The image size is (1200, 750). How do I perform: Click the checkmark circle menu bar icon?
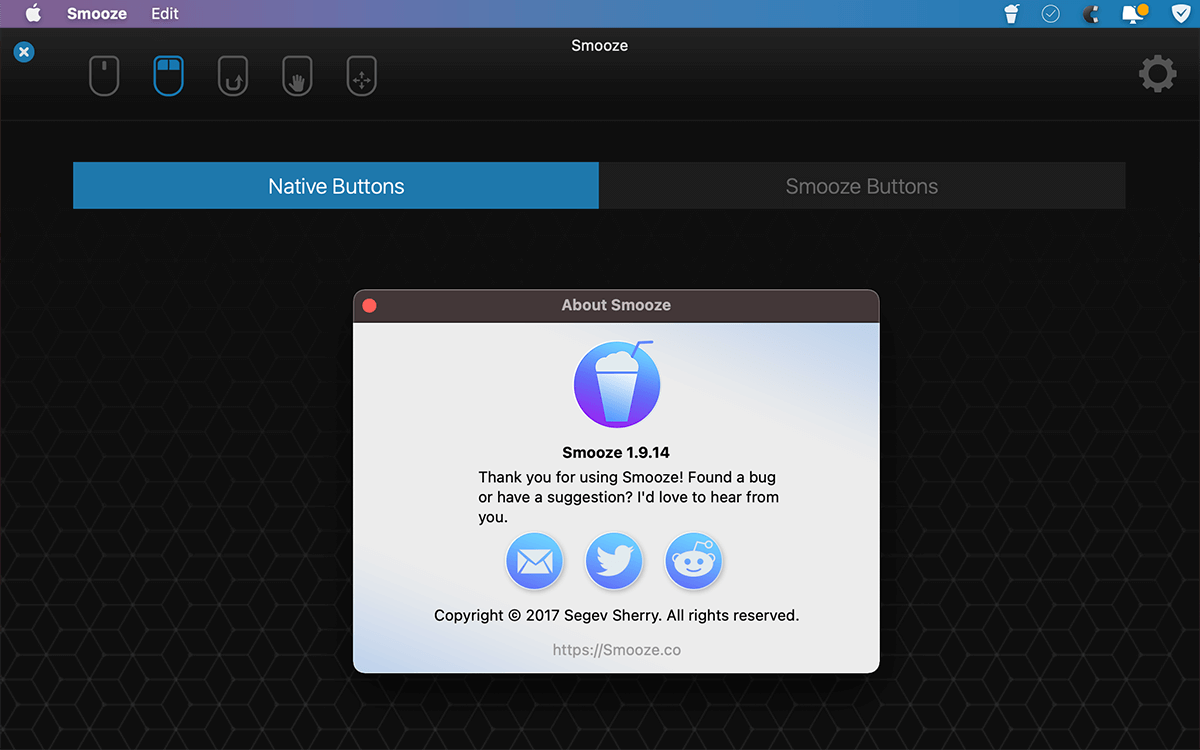[x=1051, y=14]
